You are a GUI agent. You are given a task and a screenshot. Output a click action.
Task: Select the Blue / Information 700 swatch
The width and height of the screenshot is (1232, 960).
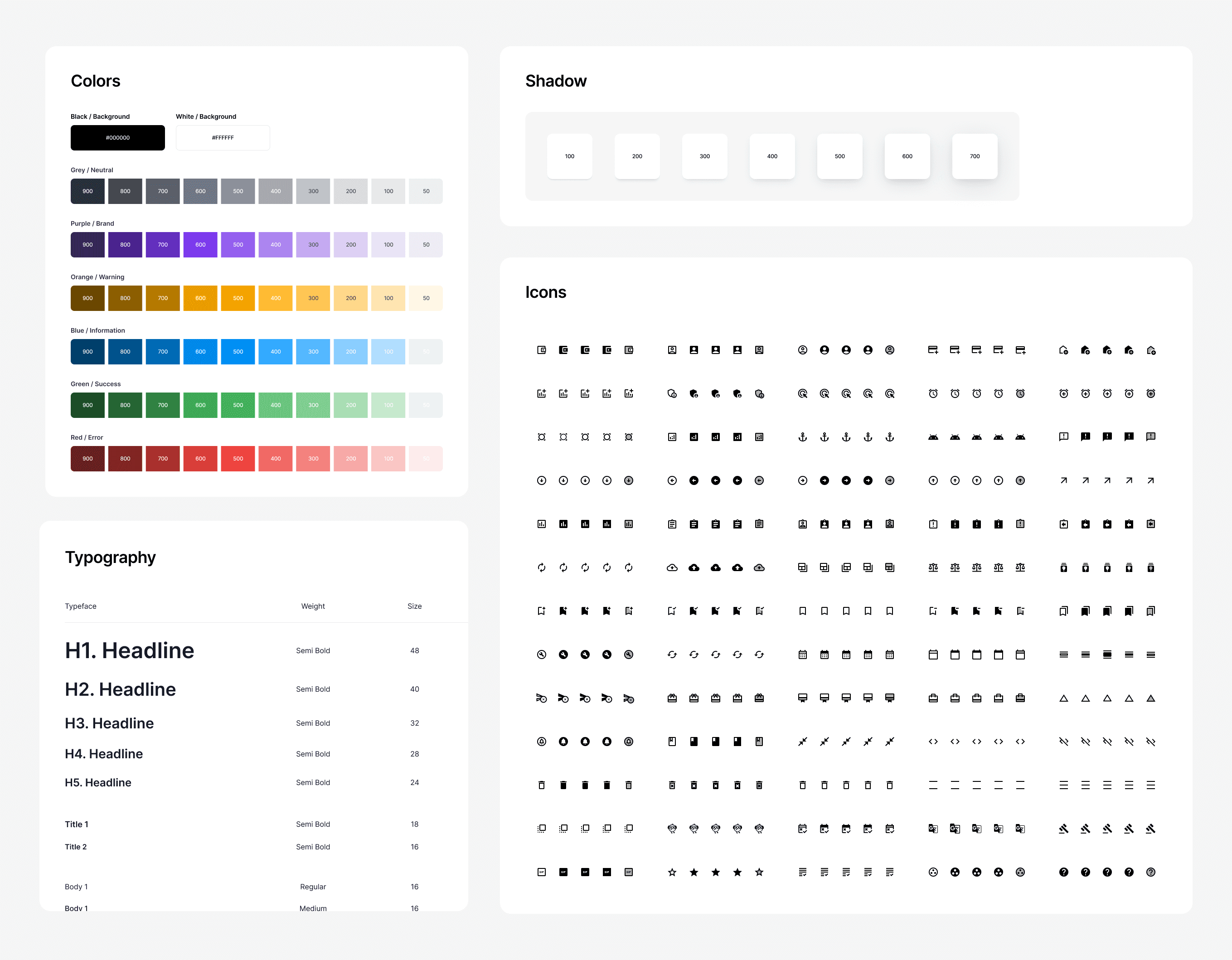162,351
